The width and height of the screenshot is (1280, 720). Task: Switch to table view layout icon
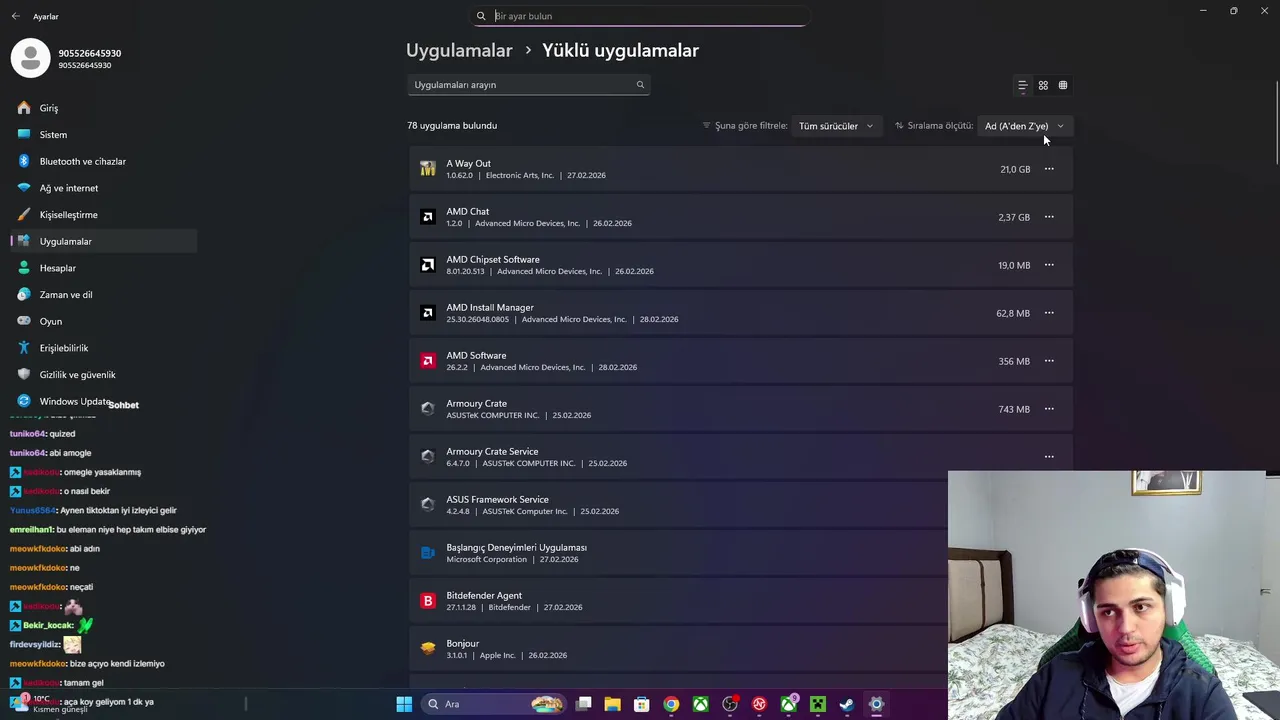coord(1063,85)
